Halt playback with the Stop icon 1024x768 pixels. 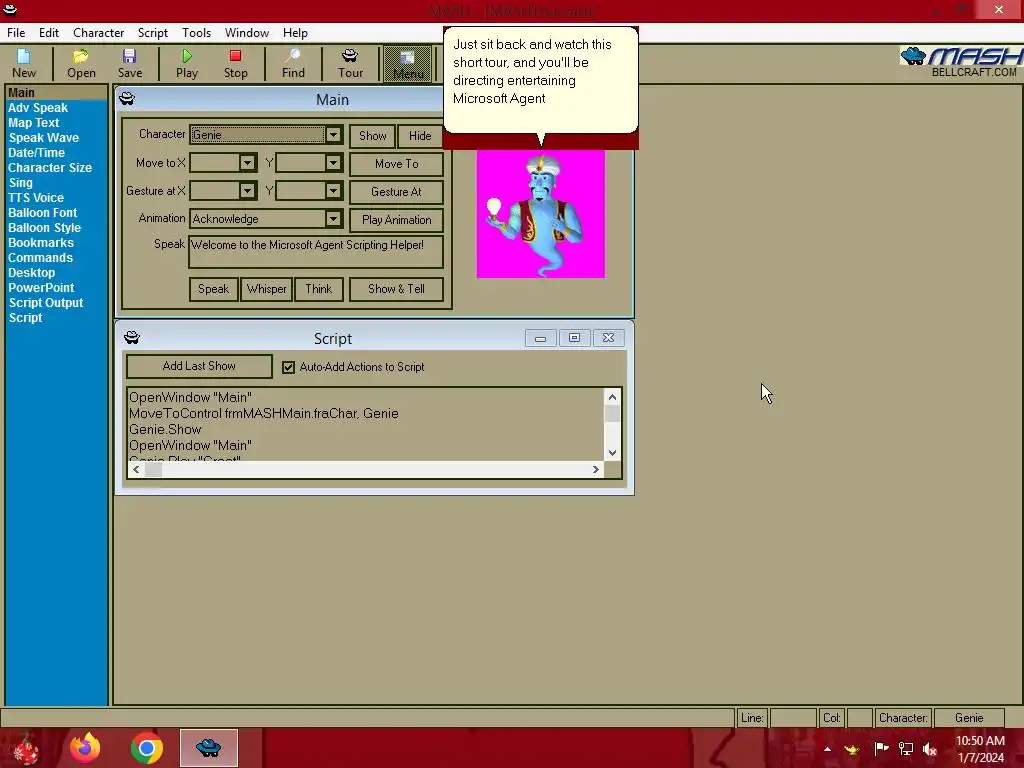pyautogui.click(x=236, y=63)
